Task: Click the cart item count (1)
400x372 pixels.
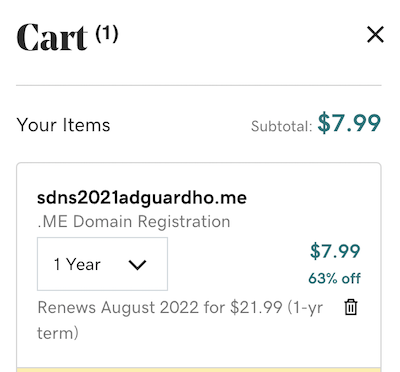Action: tap(107, 34)
